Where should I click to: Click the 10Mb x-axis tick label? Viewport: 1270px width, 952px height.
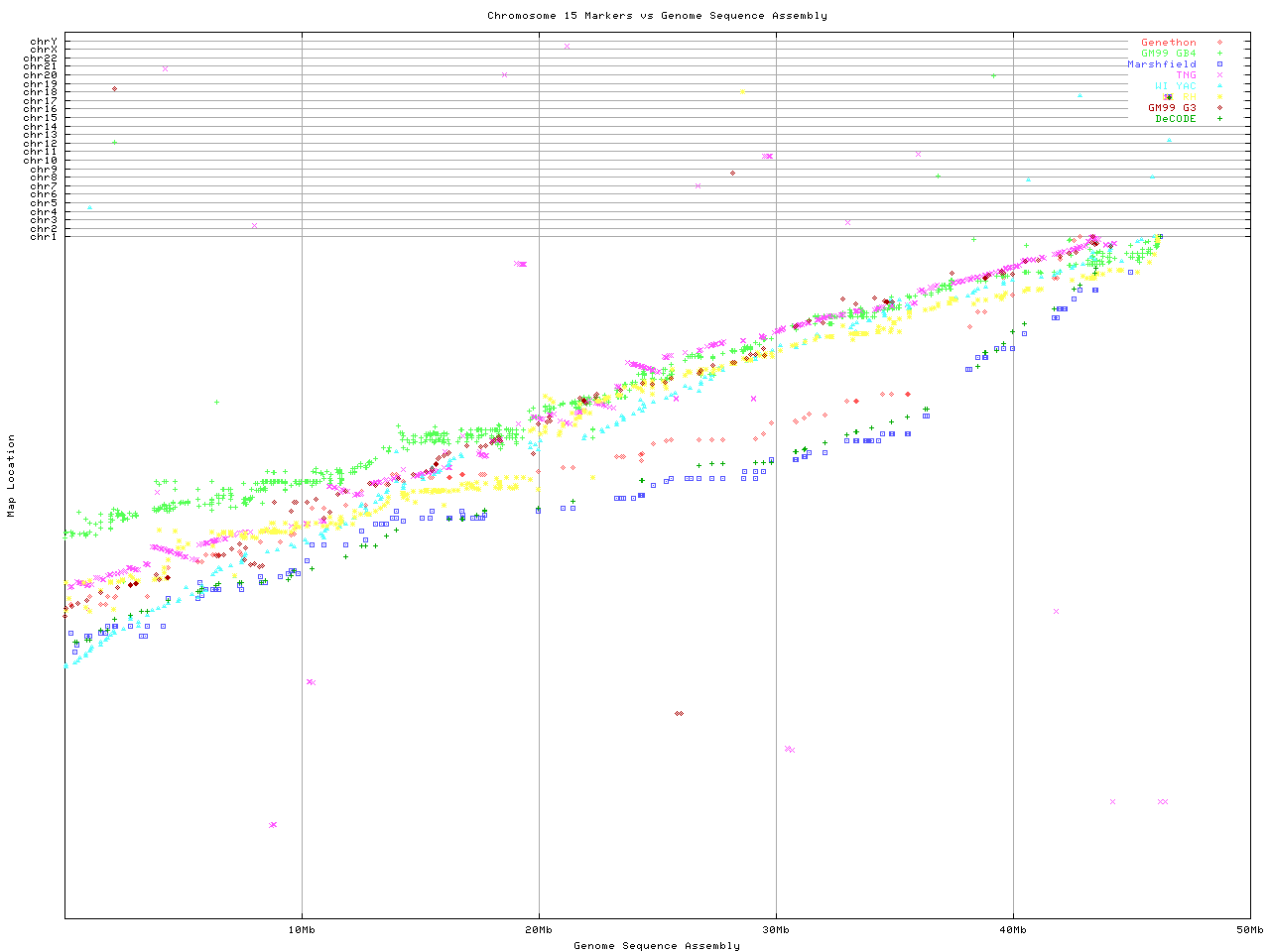point(302,930)
